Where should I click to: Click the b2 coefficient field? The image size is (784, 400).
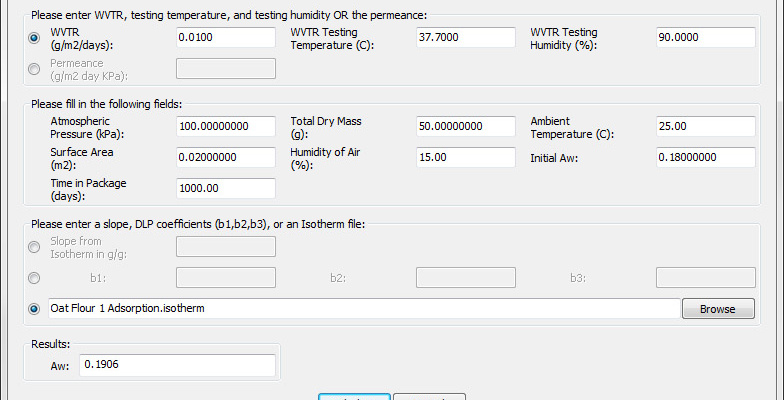pos(466,278)
